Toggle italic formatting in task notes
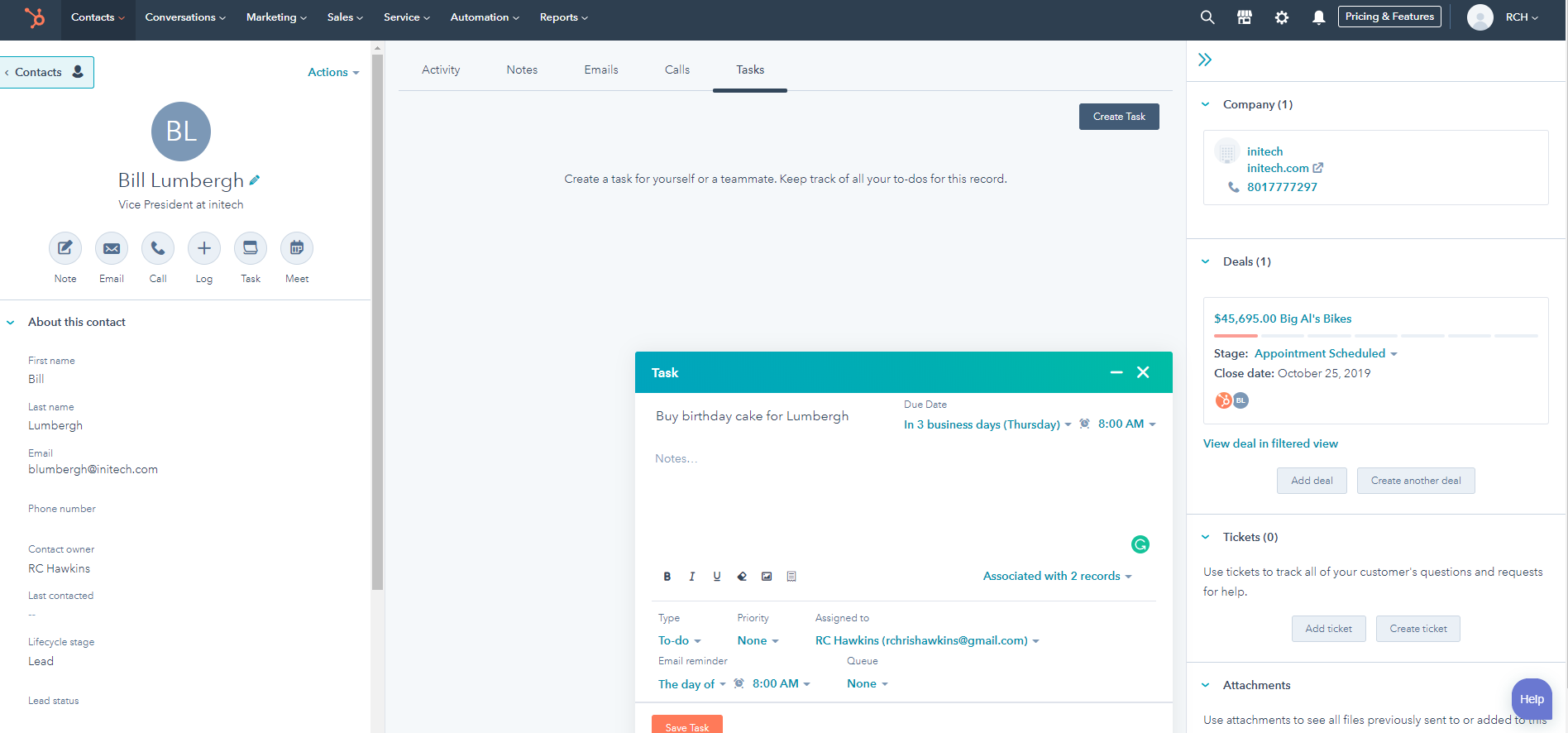 [x=692, y=577]
